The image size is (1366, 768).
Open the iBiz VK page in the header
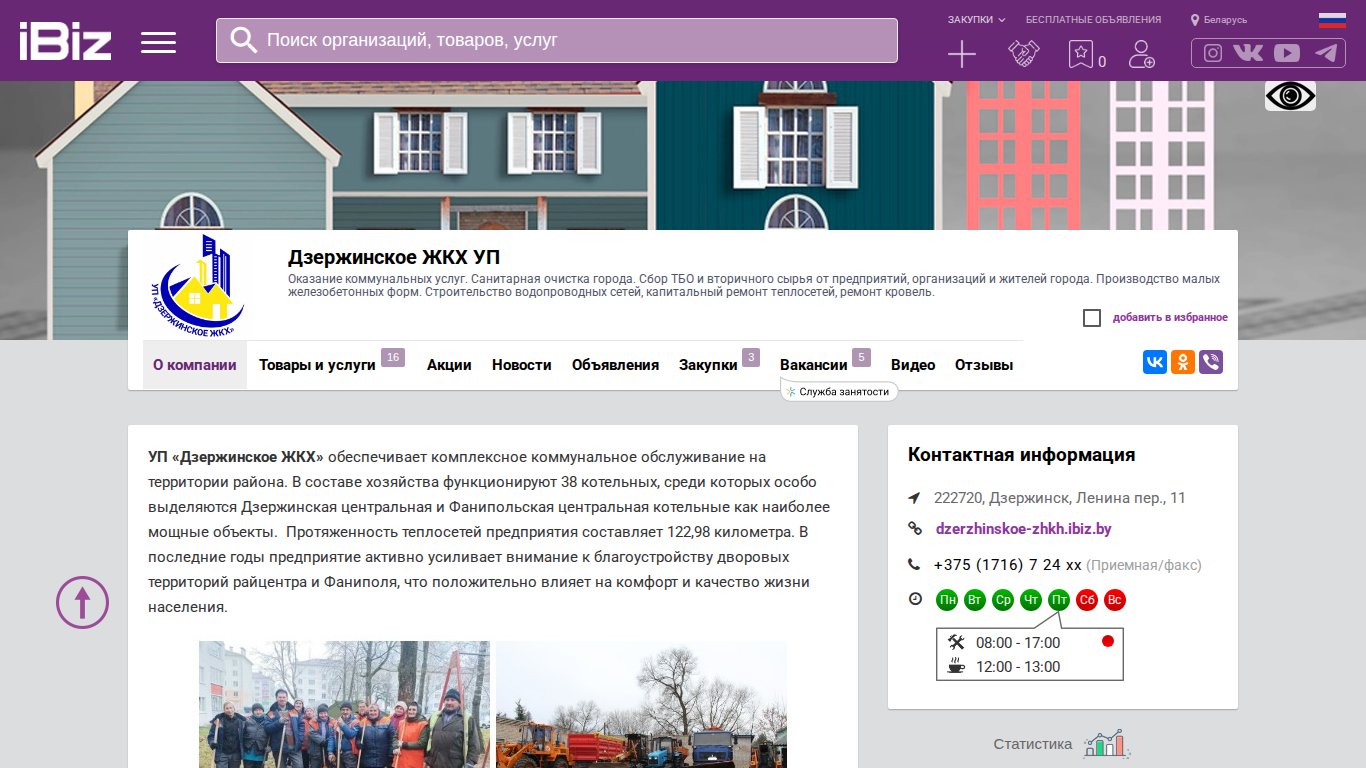[x=1248, y=53]
